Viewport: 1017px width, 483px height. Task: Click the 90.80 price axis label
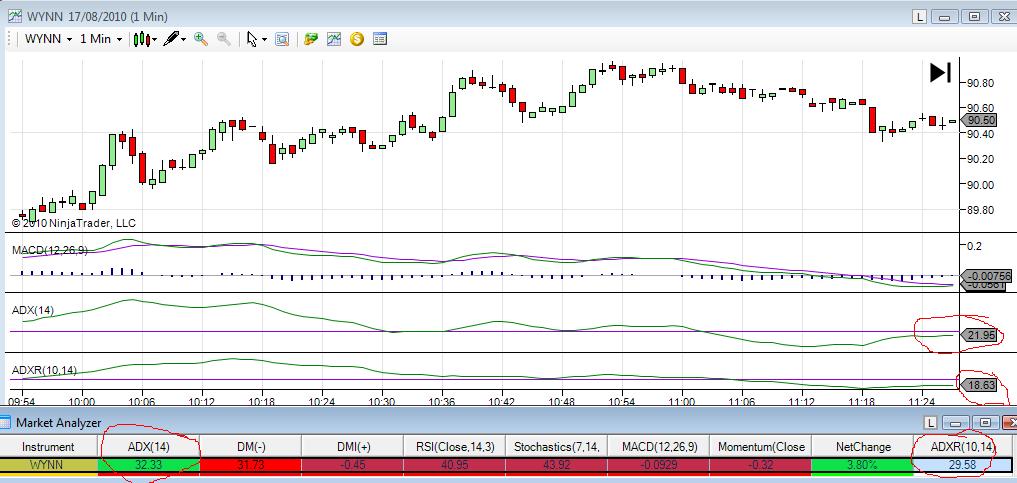coord(980,83)
